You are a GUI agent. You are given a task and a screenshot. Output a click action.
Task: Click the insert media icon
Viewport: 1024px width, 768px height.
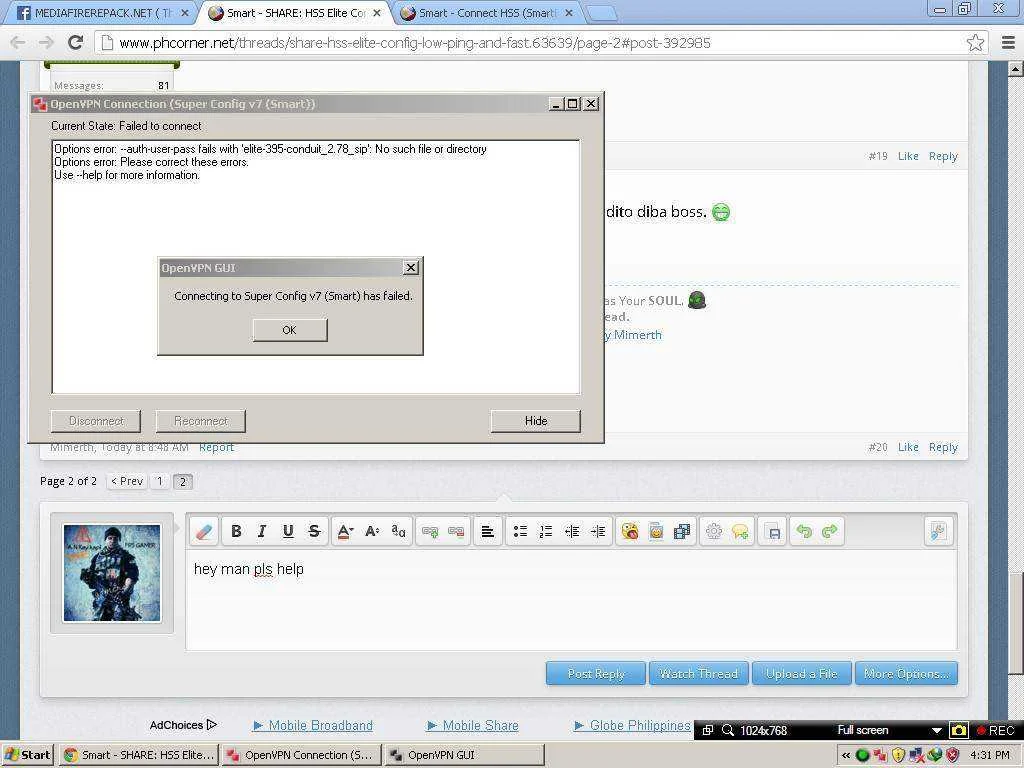(x=682, y=532)
